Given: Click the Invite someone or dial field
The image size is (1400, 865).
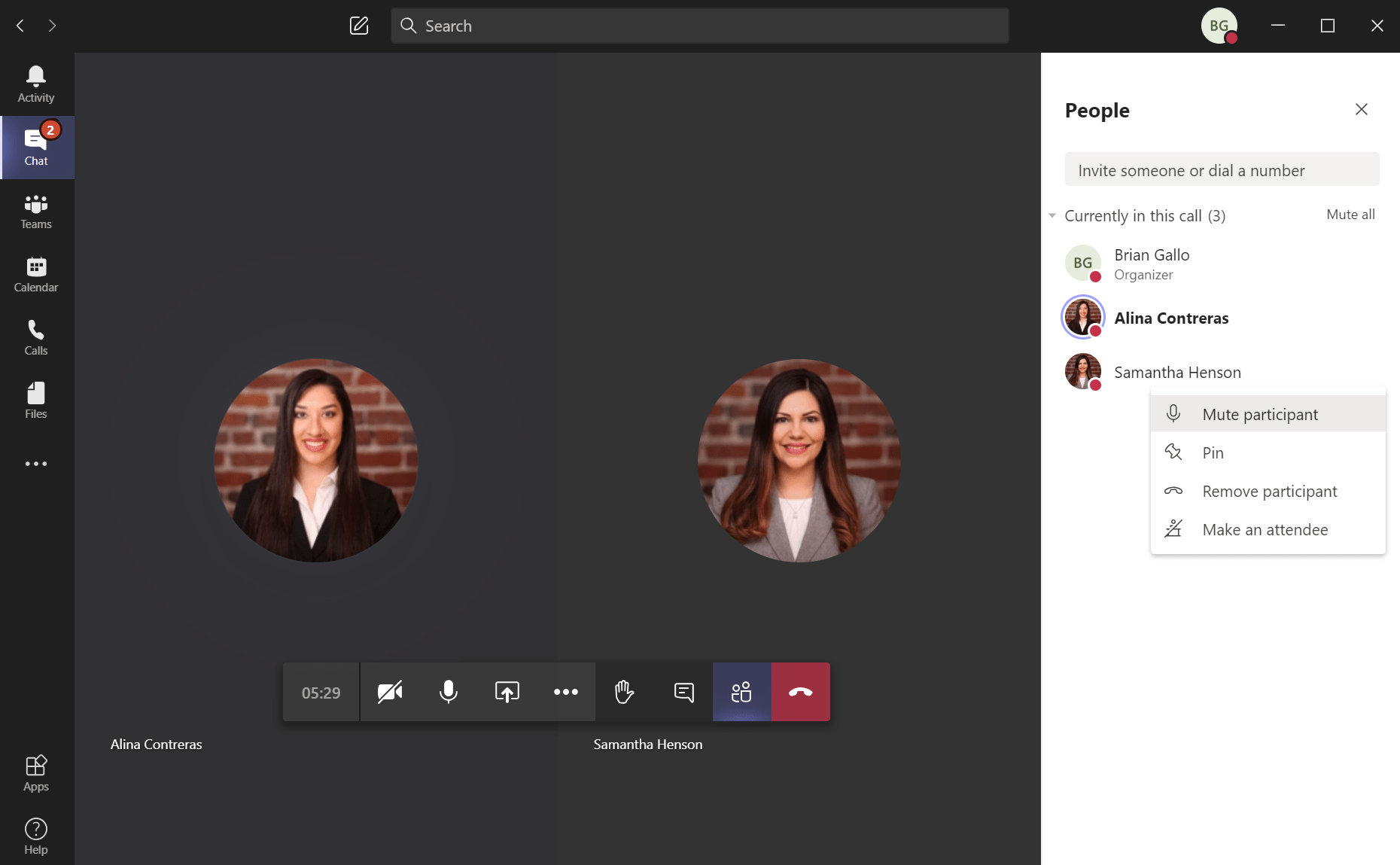Looking at the screenshot, I should pyautogui.click(x=1221, y=170).
